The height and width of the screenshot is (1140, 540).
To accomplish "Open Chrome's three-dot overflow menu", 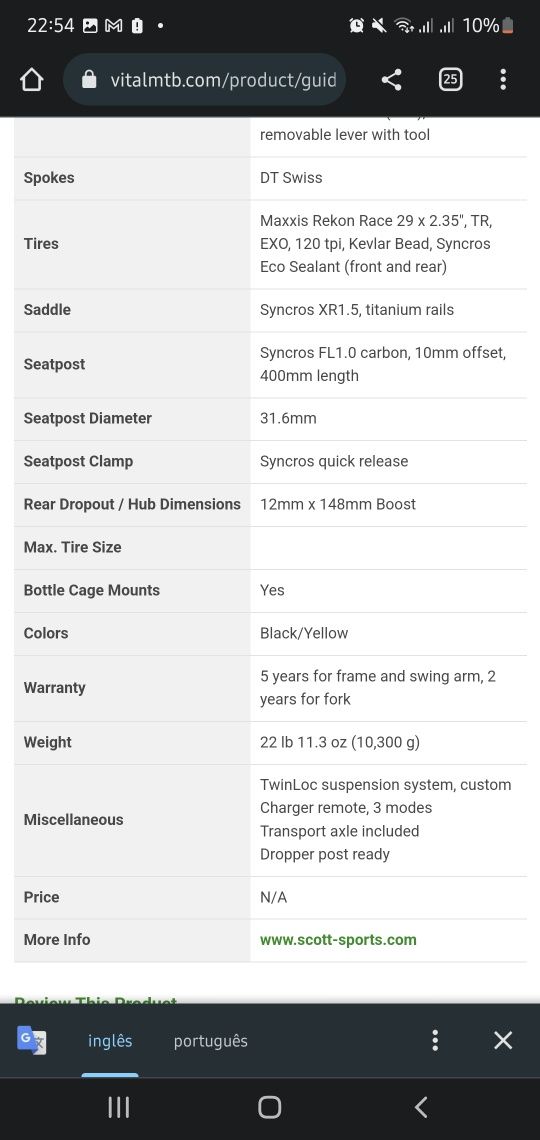I will (503, 79).
